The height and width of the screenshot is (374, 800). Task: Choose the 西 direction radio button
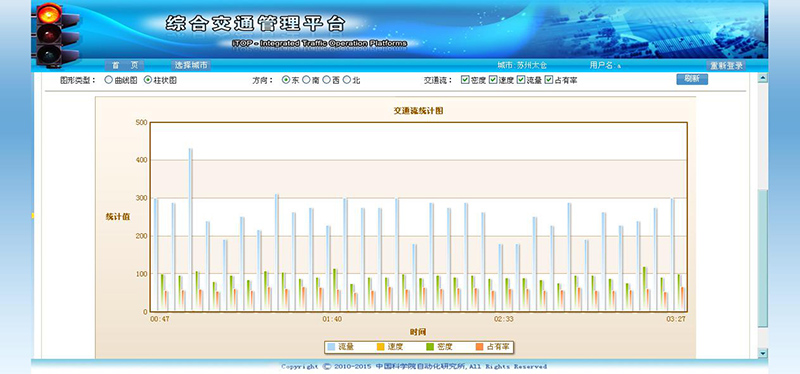click(327, 80)
